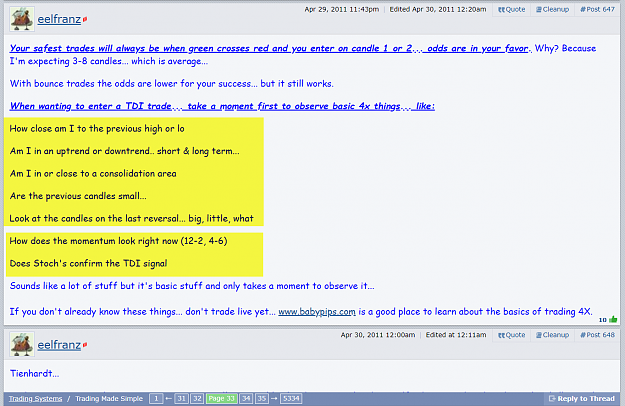The height and width of the screenshot is (406, 625).
Task: Quote post 647
Action: pos(511,10)
